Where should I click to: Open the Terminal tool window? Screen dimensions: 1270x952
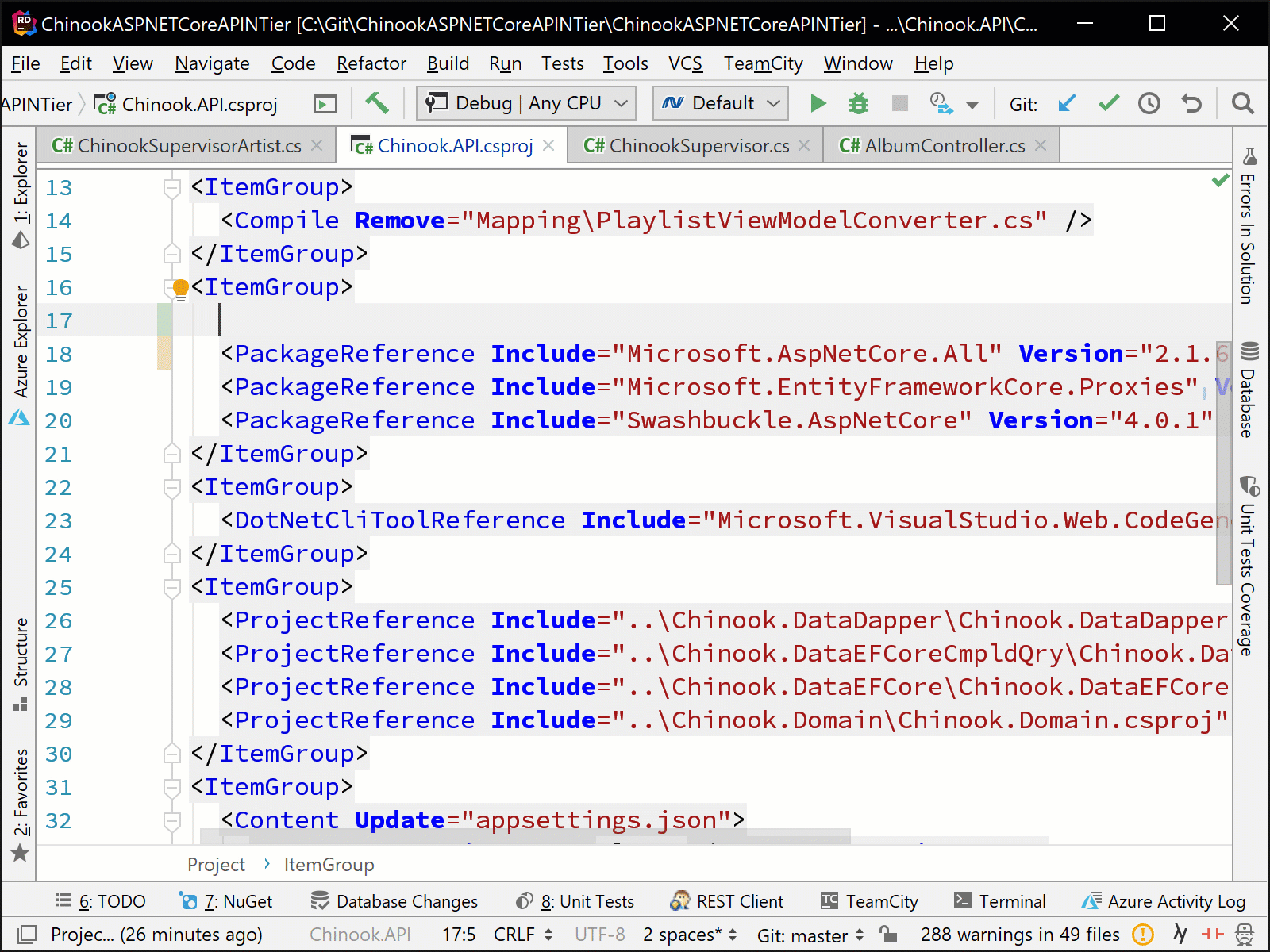(x=1000, y=901)
